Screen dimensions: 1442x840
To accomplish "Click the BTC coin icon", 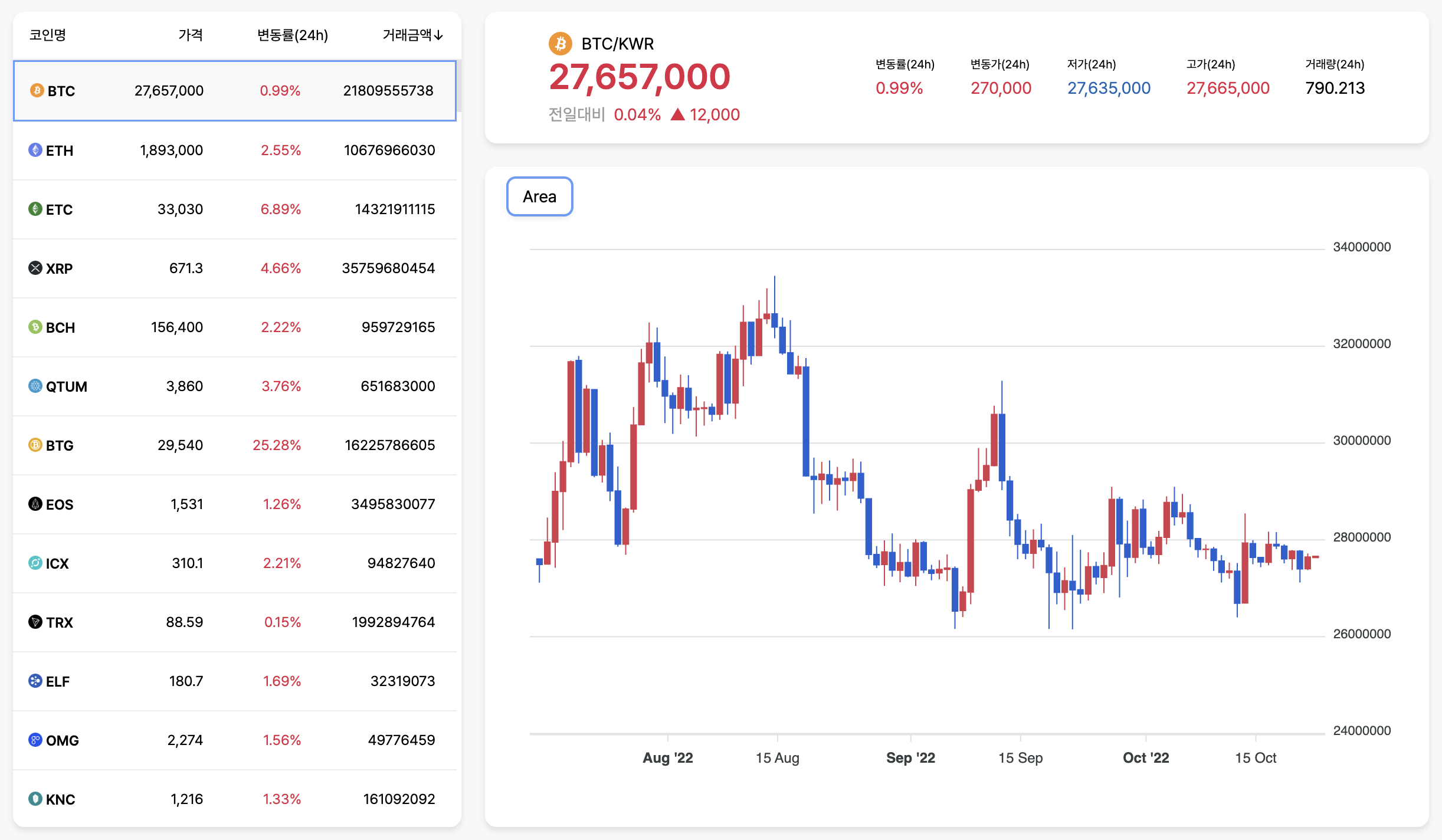I will [x=36, y=91].
